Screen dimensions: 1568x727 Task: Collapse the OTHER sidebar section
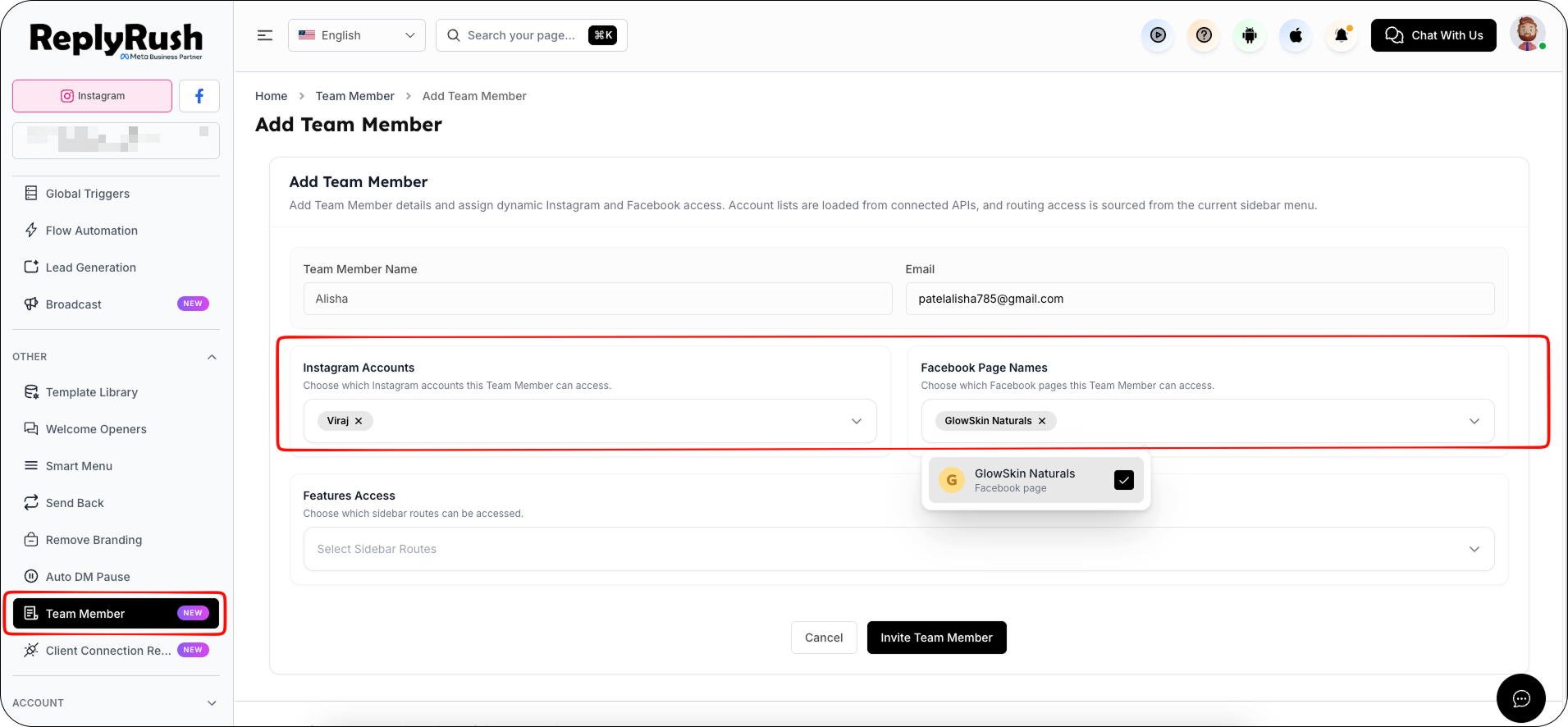click(212, 357)
